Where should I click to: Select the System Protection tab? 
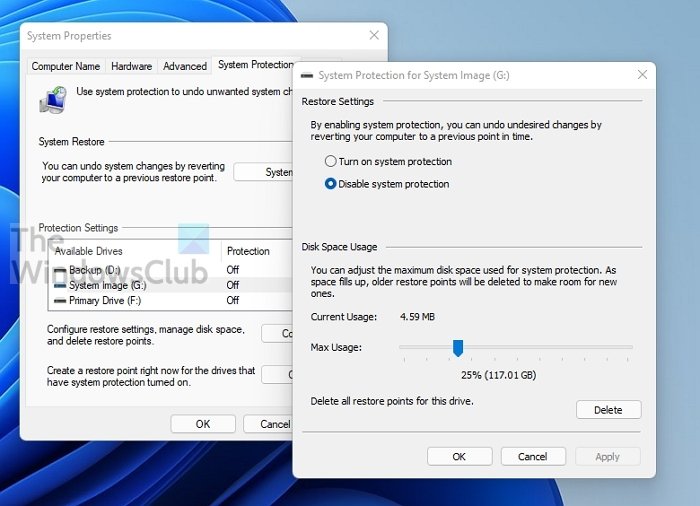[254, 65]
